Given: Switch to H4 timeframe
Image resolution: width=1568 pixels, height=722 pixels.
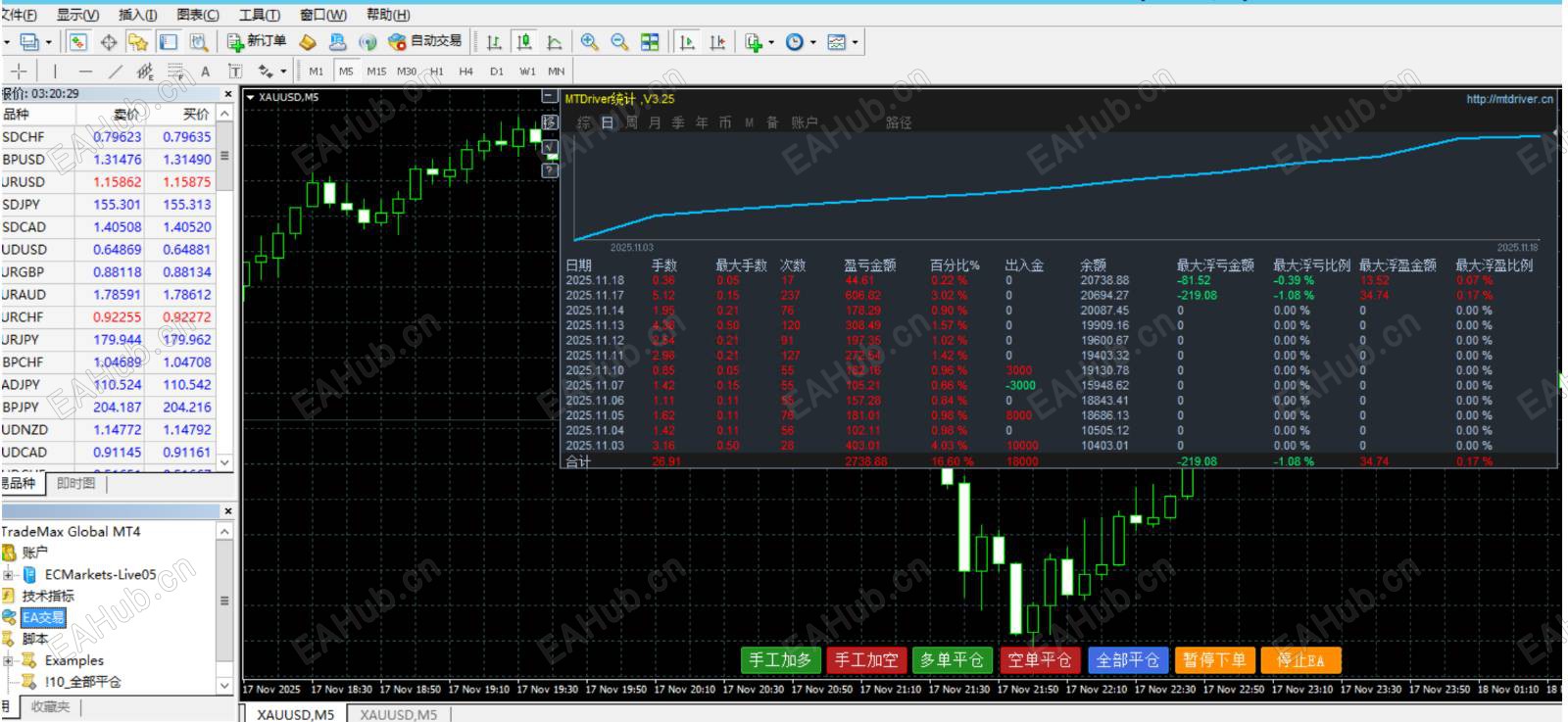Looking at the screenshot, I should click(x=466, y=71).
